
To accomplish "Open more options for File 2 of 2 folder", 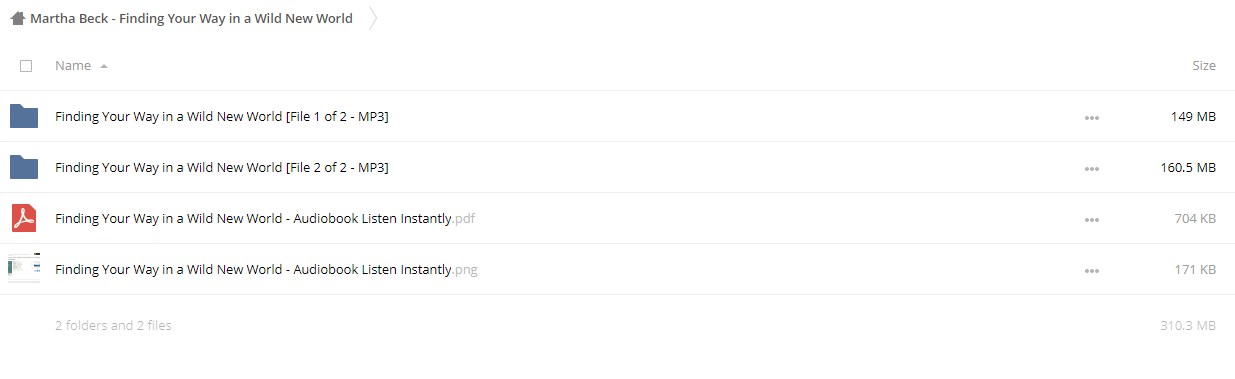I will pyautogui.click(x=1092, y=169).
